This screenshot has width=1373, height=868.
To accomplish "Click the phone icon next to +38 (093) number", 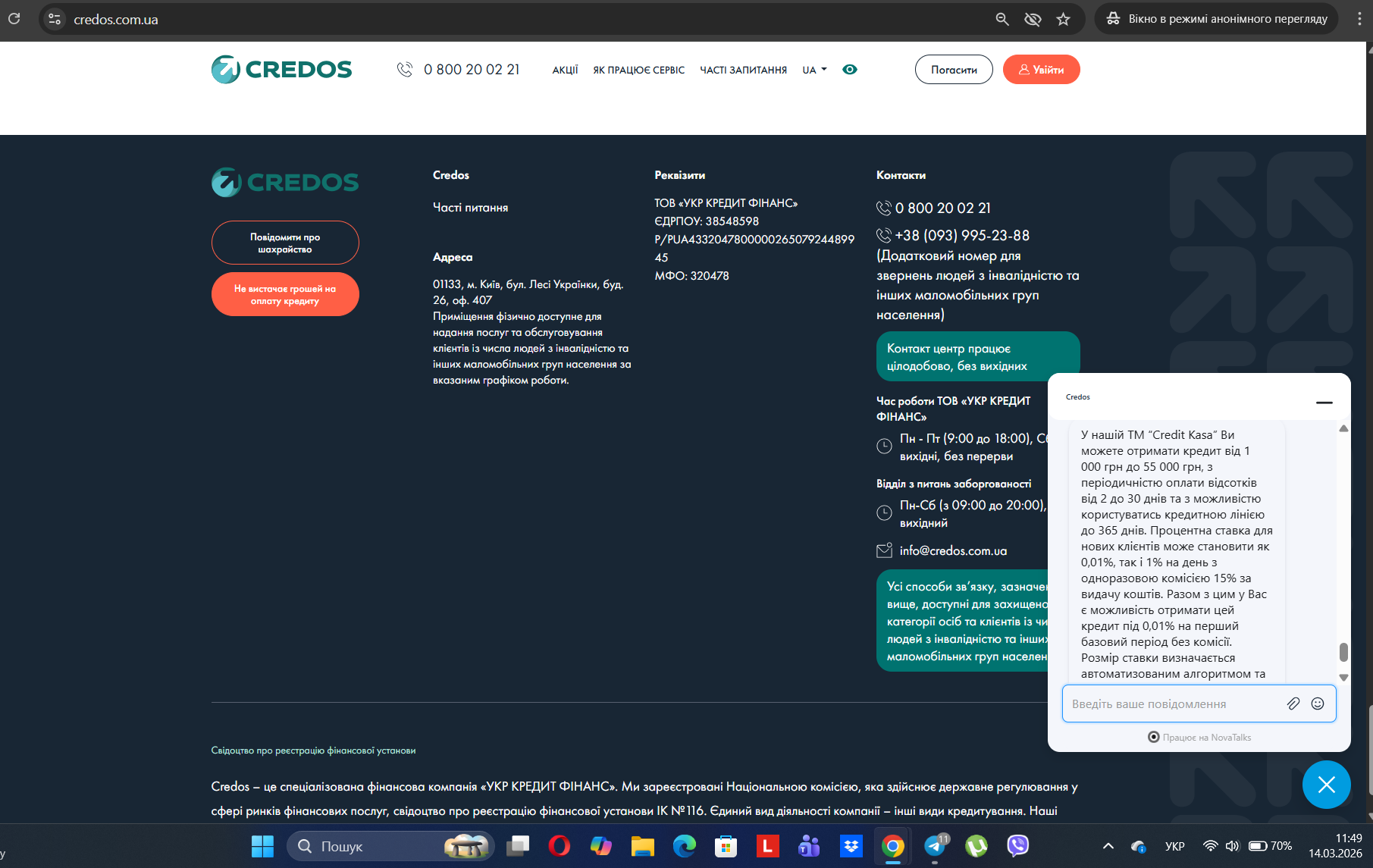I will [884, 235].
